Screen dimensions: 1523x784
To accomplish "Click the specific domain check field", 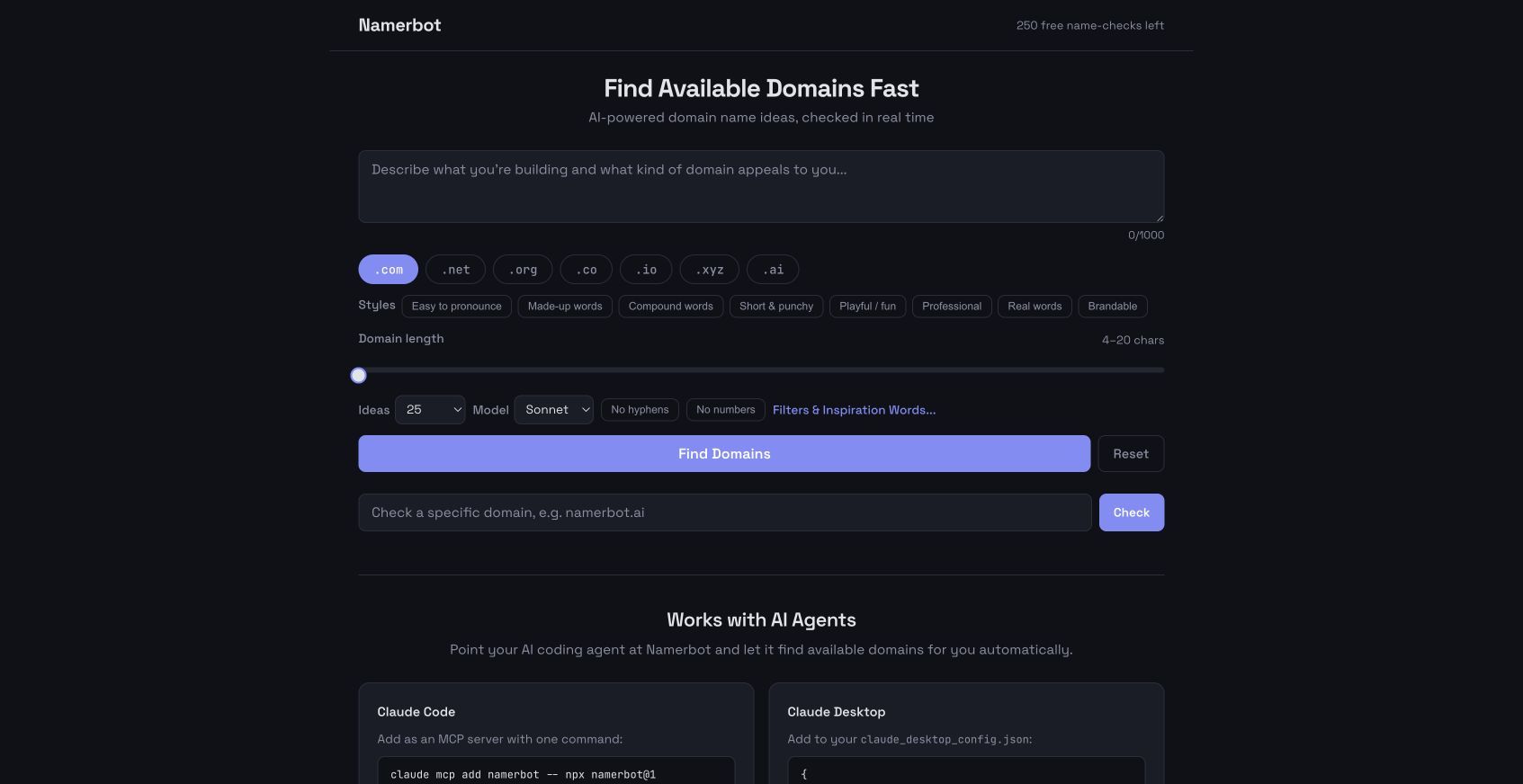I will click(x=725, y=512).
